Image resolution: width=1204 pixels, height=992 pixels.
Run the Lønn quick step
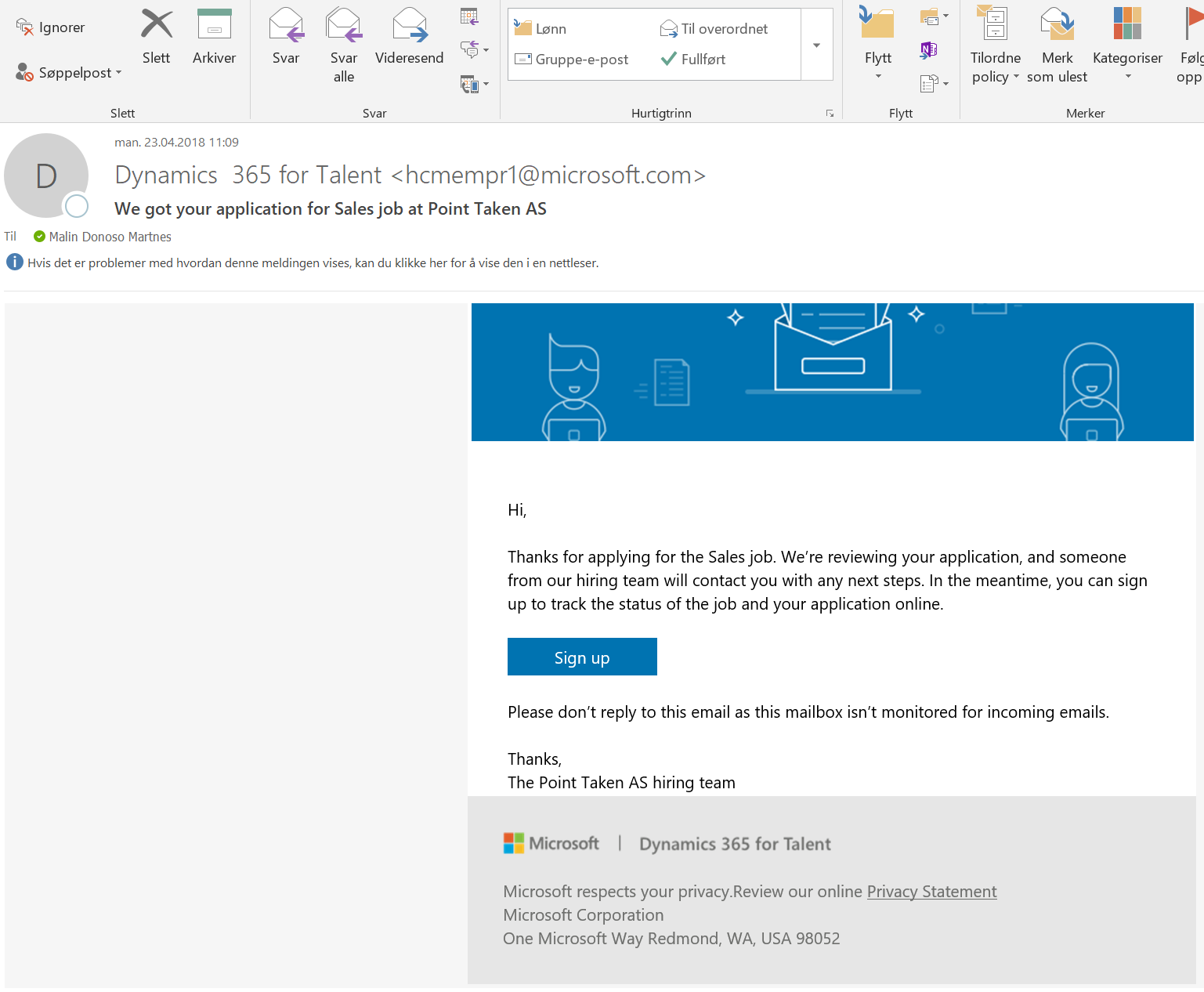[x=541, y=29]
